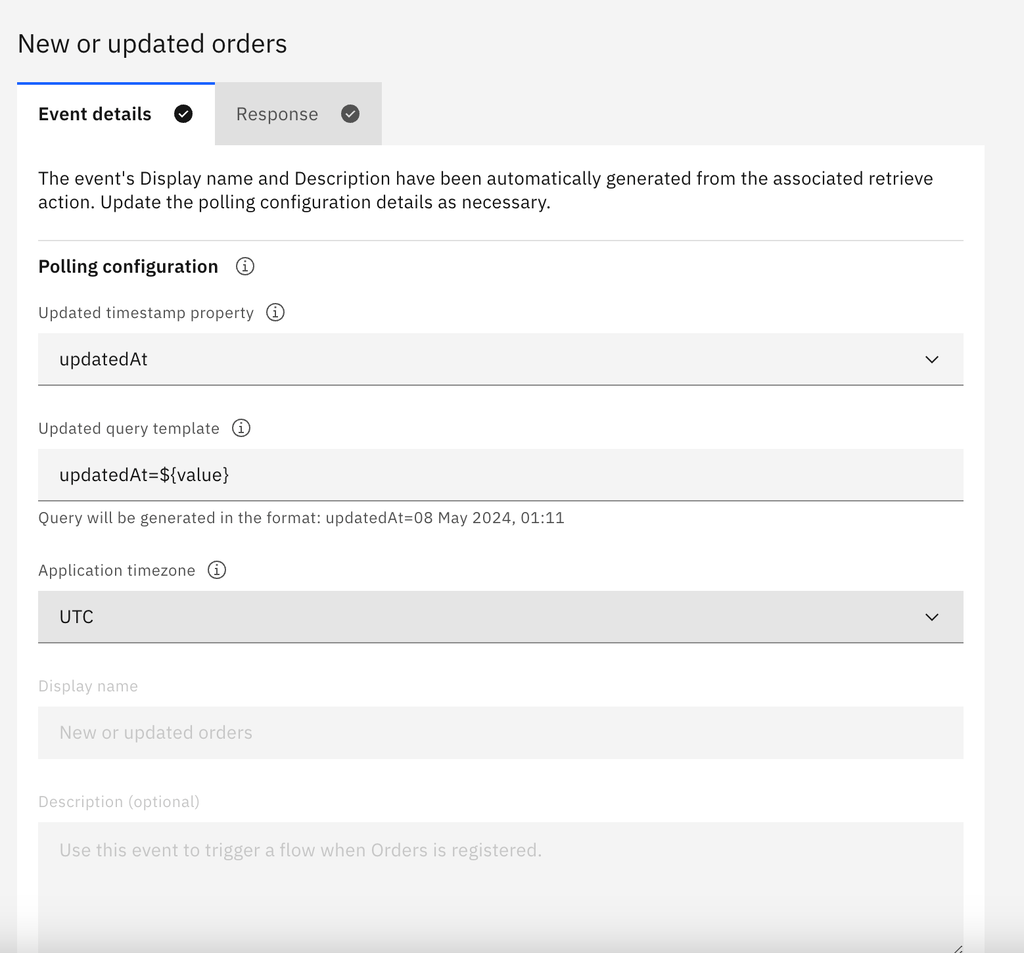Image resolution: width=1024 pixels, height=953 pixels.
Task: Click the textarea resize handle corner
Action: pos(957,948)
